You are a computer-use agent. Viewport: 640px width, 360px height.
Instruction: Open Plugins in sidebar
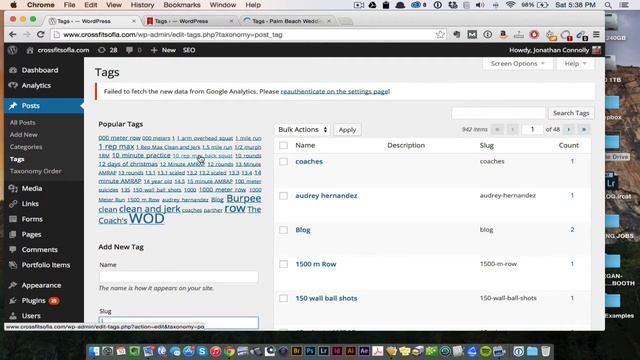33,301
